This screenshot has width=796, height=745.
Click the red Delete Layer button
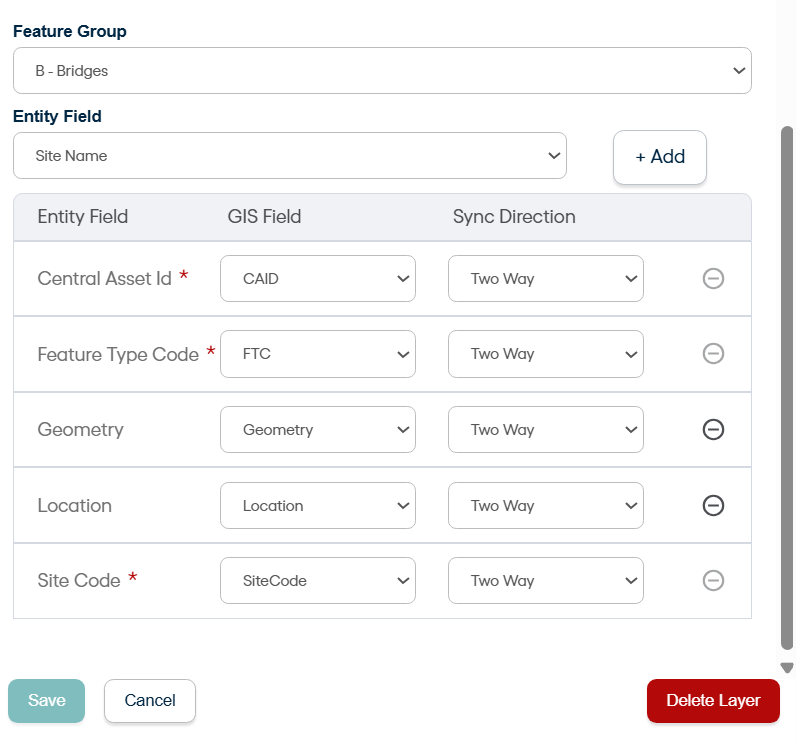pyautogui.click(x=713, y=700)
